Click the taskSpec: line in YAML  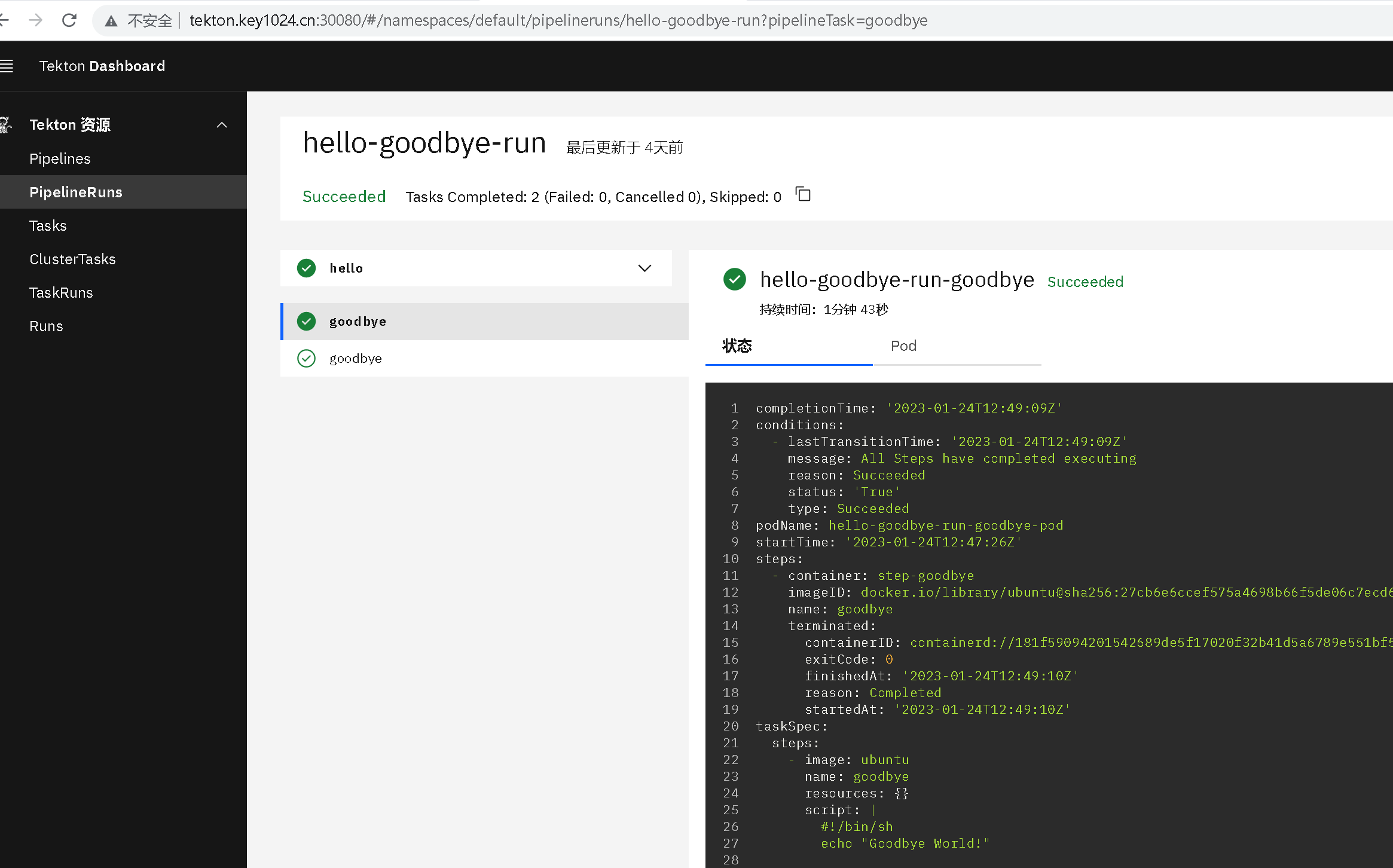[792, 726]
